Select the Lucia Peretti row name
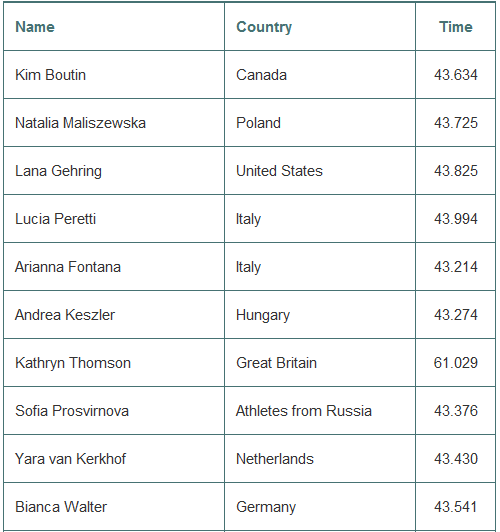 55,219
